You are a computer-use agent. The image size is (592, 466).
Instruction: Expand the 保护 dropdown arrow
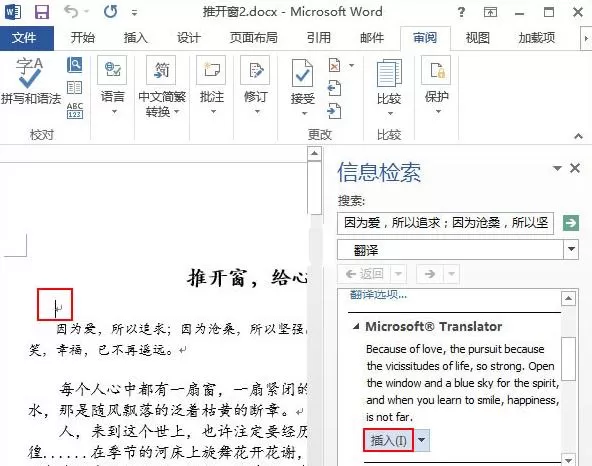click(438, 112)
